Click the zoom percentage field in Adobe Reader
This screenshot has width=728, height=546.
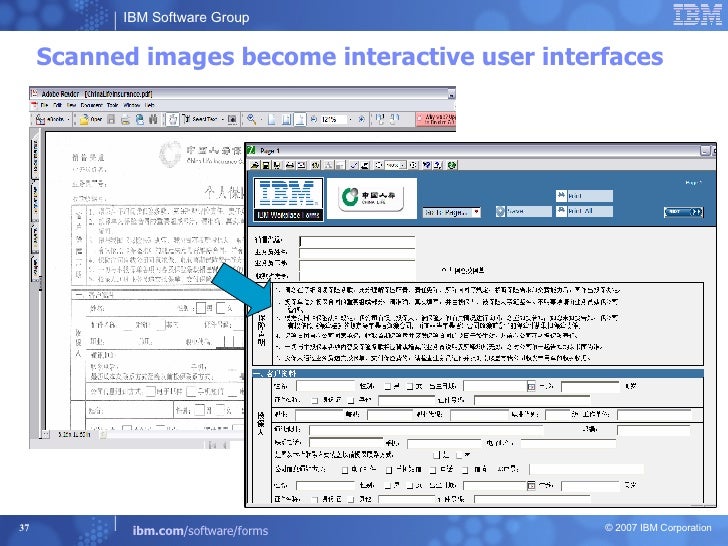pos(333,119)
